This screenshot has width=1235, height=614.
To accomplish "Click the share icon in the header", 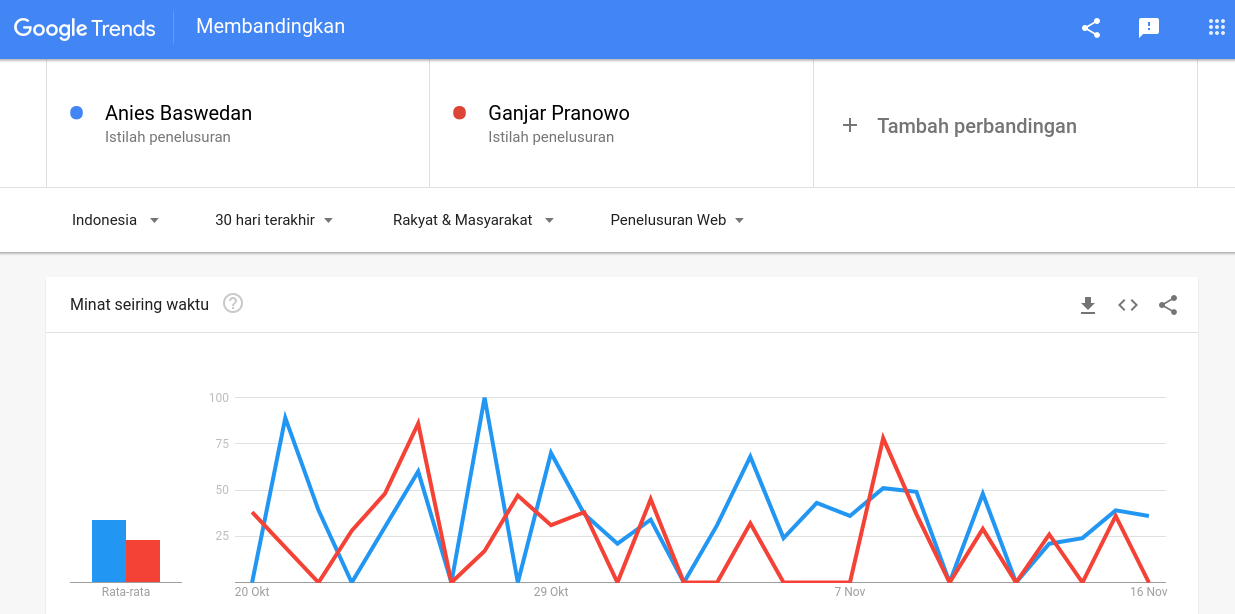I will point(1091,28).
